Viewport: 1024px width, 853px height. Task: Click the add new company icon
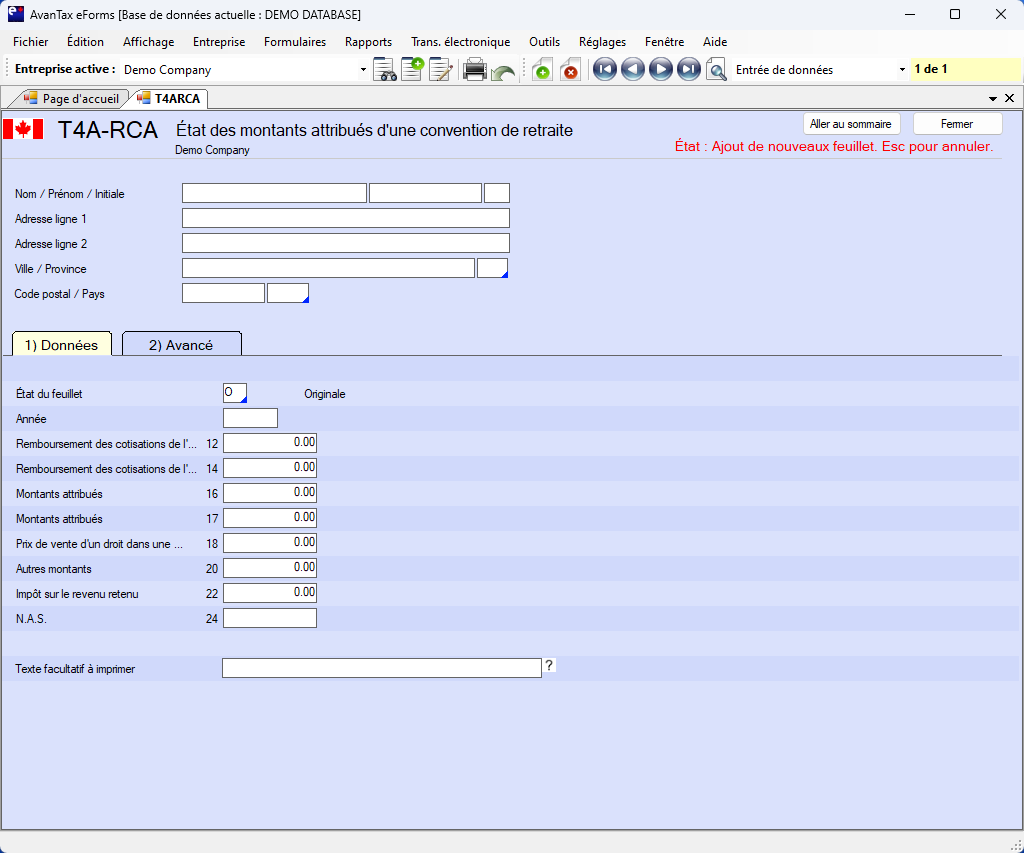412,70
